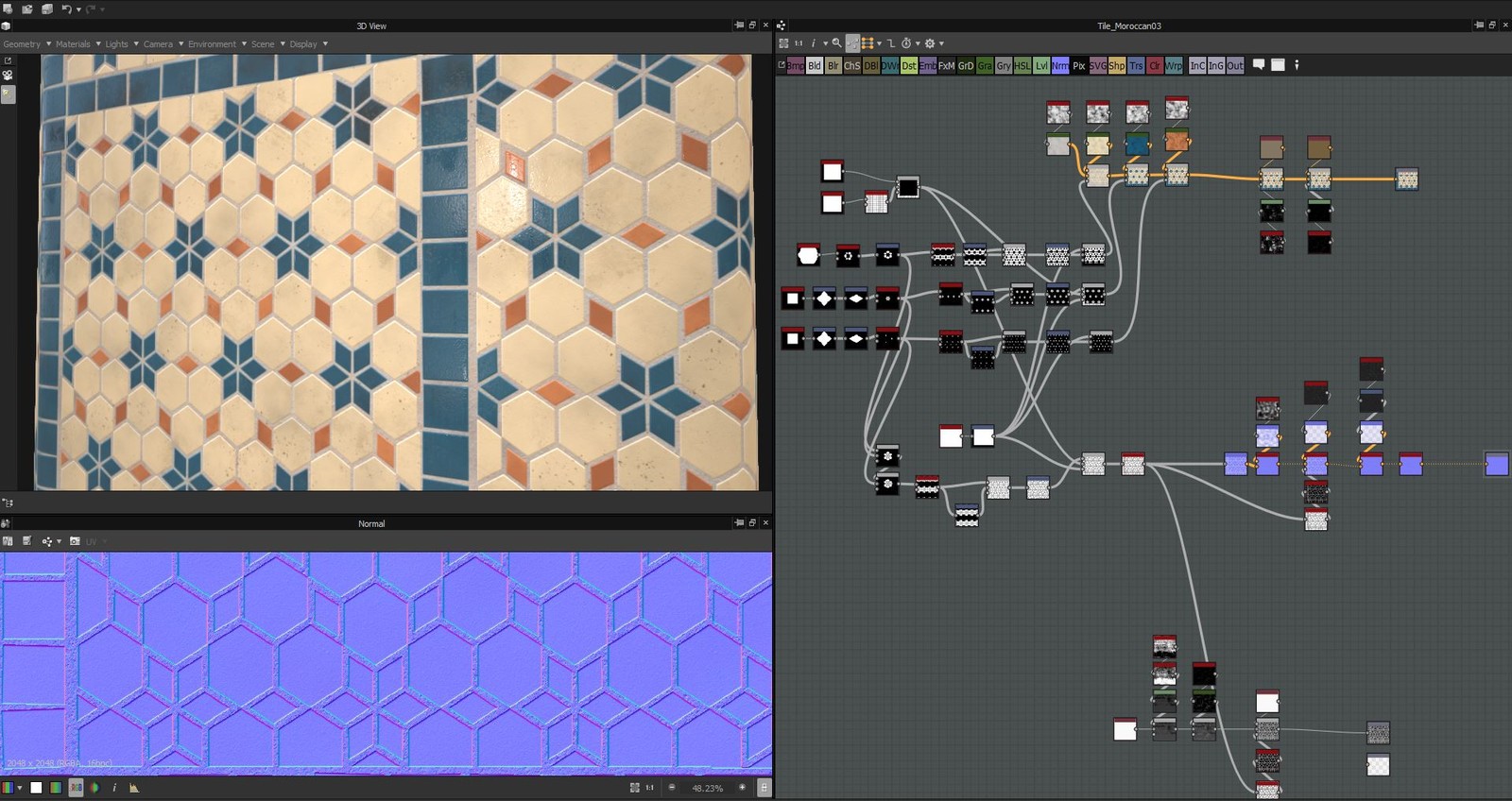Select the final normal output node at far right
The width and height of the screenshot is (1512, 801).
click(1497, 464)
